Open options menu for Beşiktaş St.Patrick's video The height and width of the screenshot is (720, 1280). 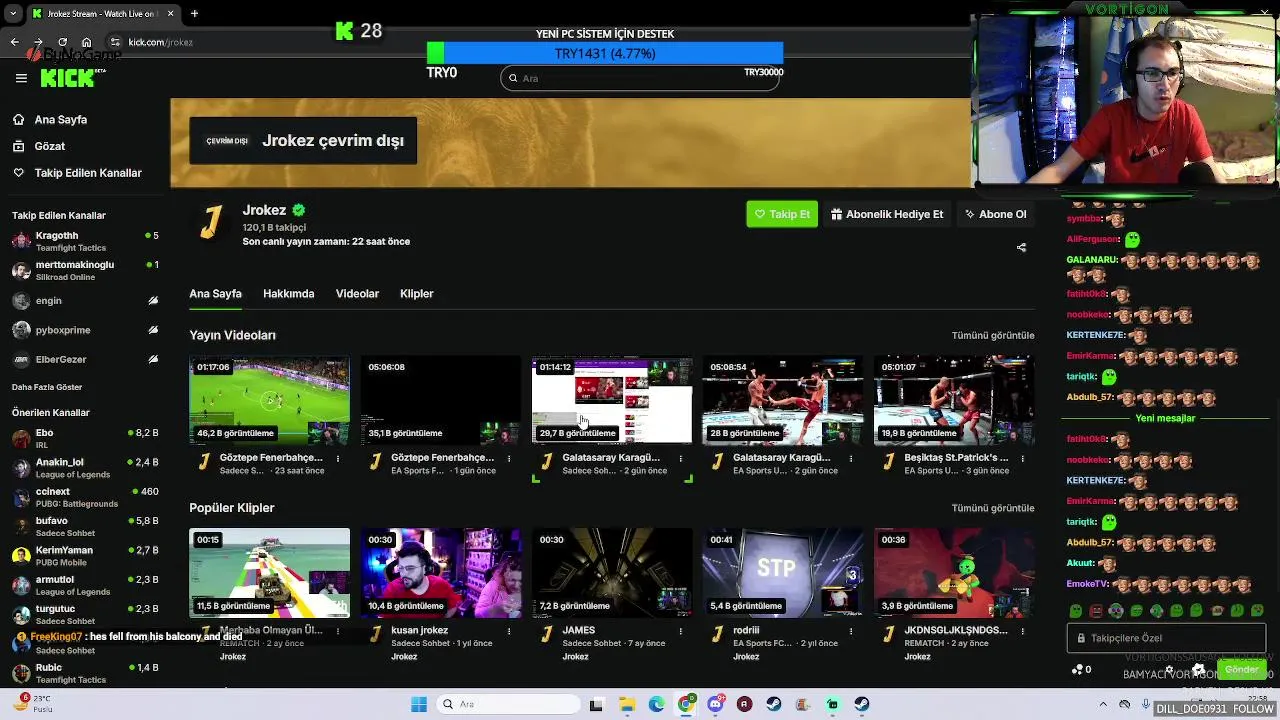point(1022,459)
